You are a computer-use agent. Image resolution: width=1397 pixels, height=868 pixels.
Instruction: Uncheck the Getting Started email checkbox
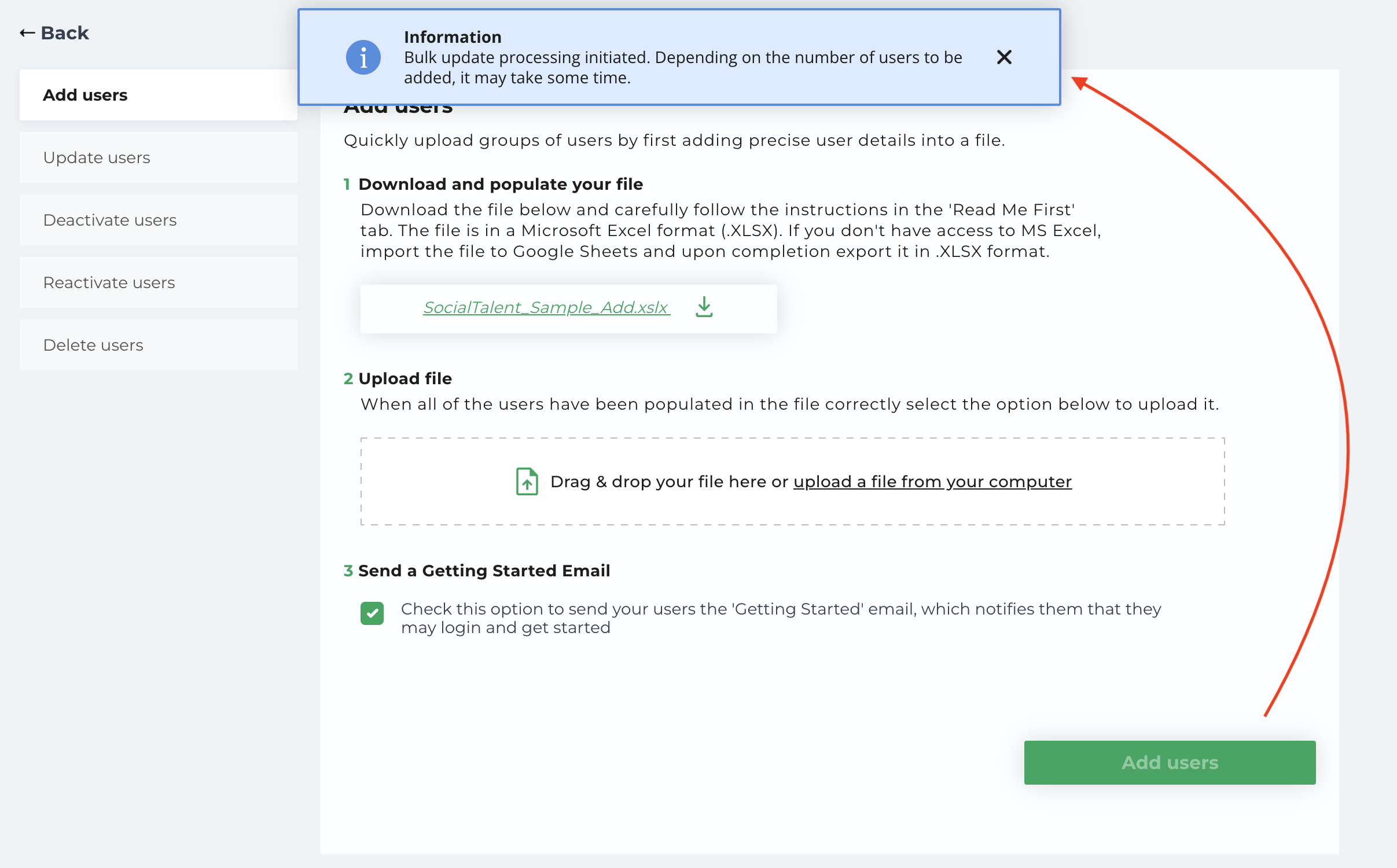pos(372,613)
